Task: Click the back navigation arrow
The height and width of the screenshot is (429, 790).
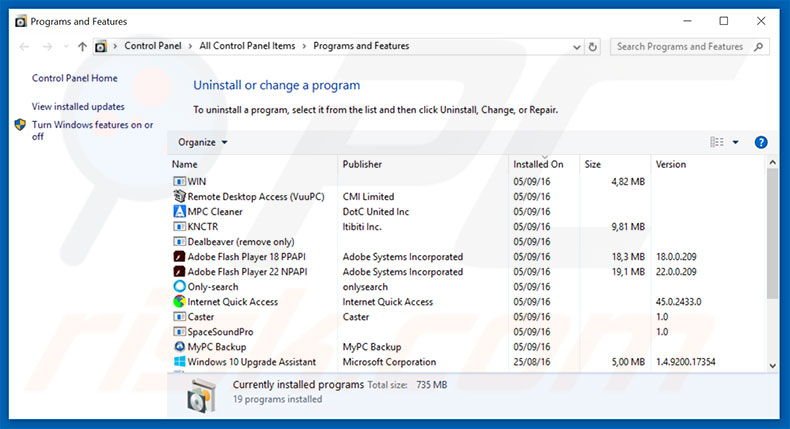Action: pos(24,47)
